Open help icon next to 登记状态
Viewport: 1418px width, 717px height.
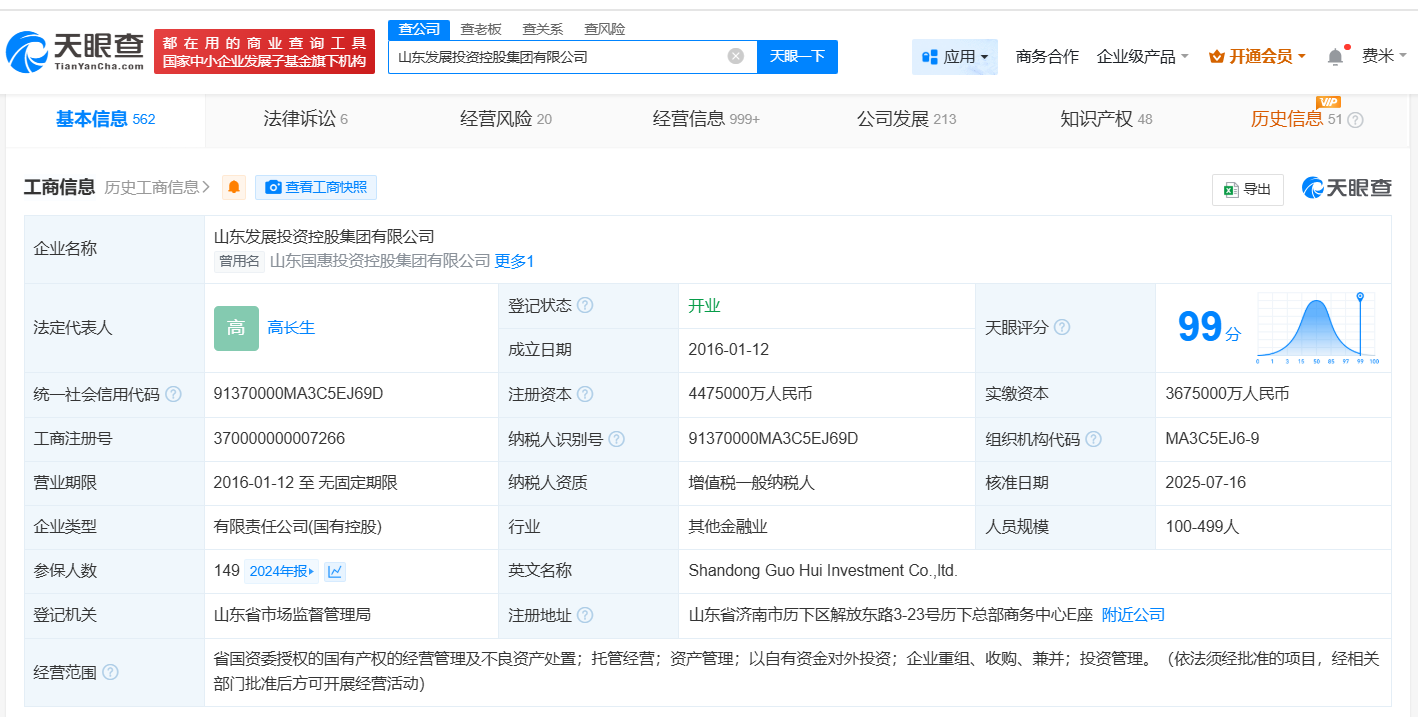pos(585,306)
